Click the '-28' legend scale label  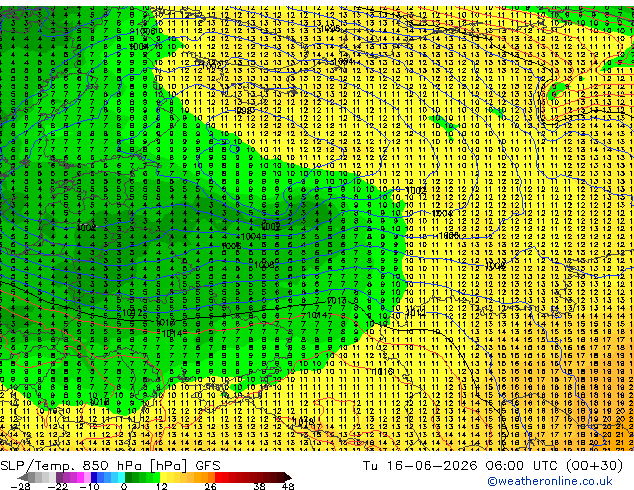[x=20, y=486]
